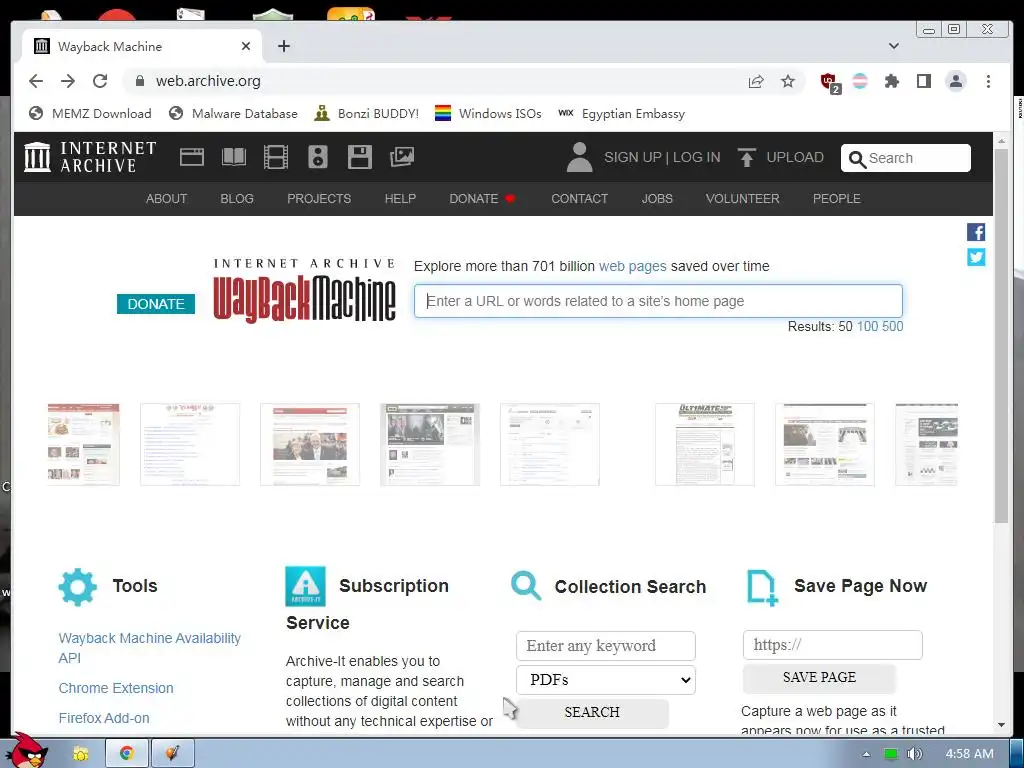The width and height of the screenshot is (1024, 768).
Task: Click the page vertical scrollbar
Action: (x=1001, y=336)
